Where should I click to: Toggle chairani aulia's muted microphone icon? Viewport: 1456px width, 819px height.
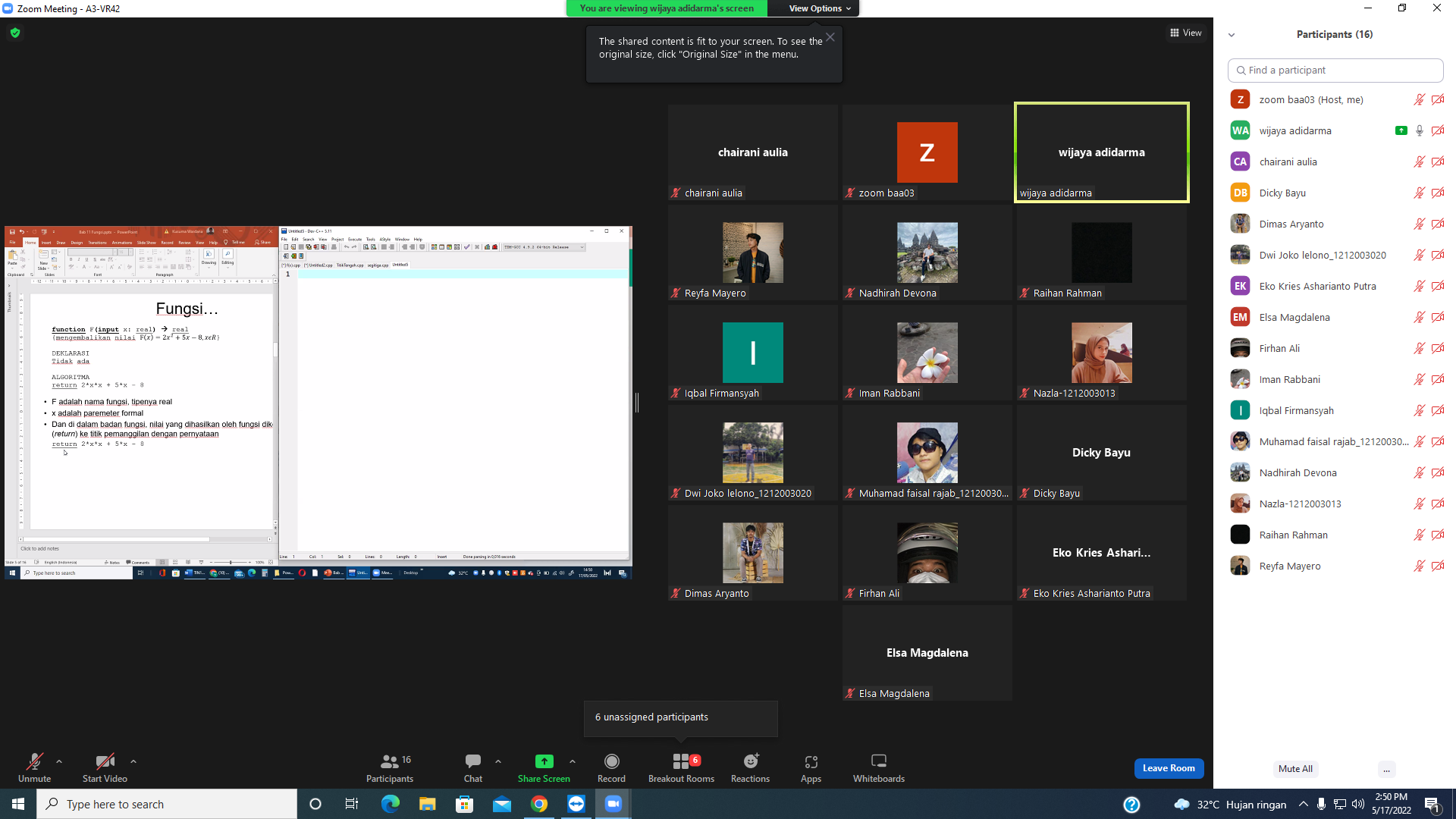point(1420,162)
